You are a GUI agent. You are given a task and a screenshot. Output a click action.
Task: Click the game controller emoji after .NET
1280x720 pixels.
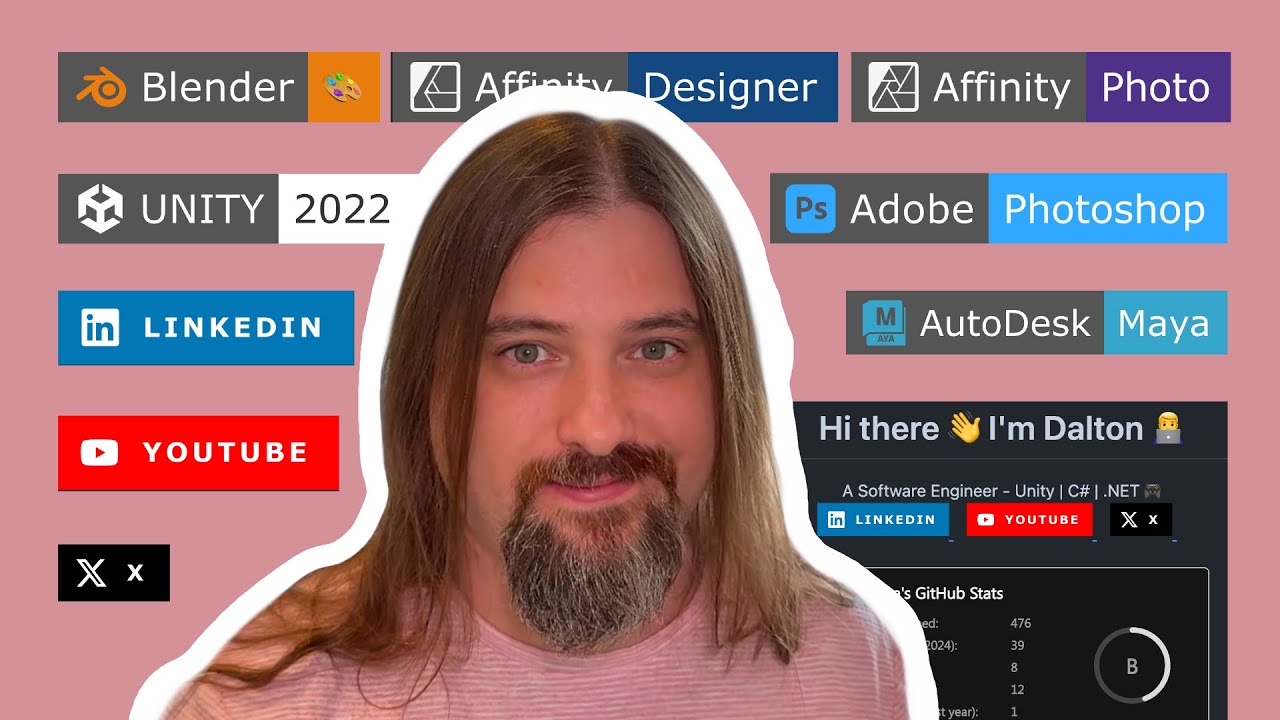1151,491
